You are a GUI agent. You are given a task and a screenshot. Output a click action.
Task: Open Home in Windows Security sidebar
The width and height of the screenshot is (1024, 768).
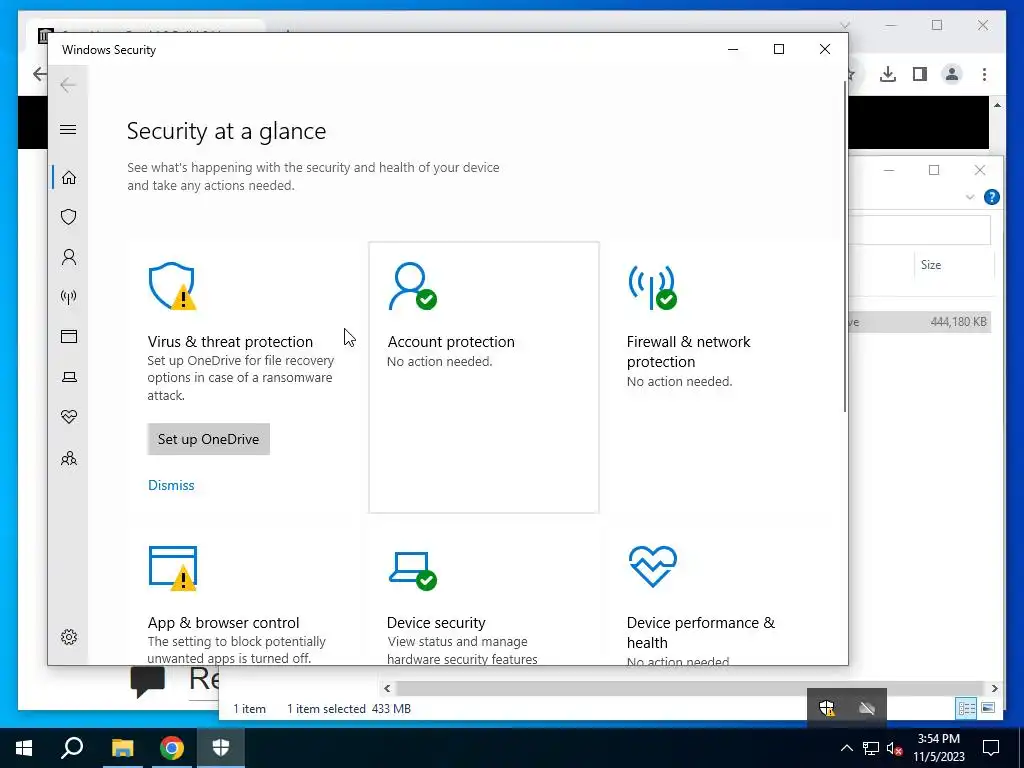[x=69, y=178]
